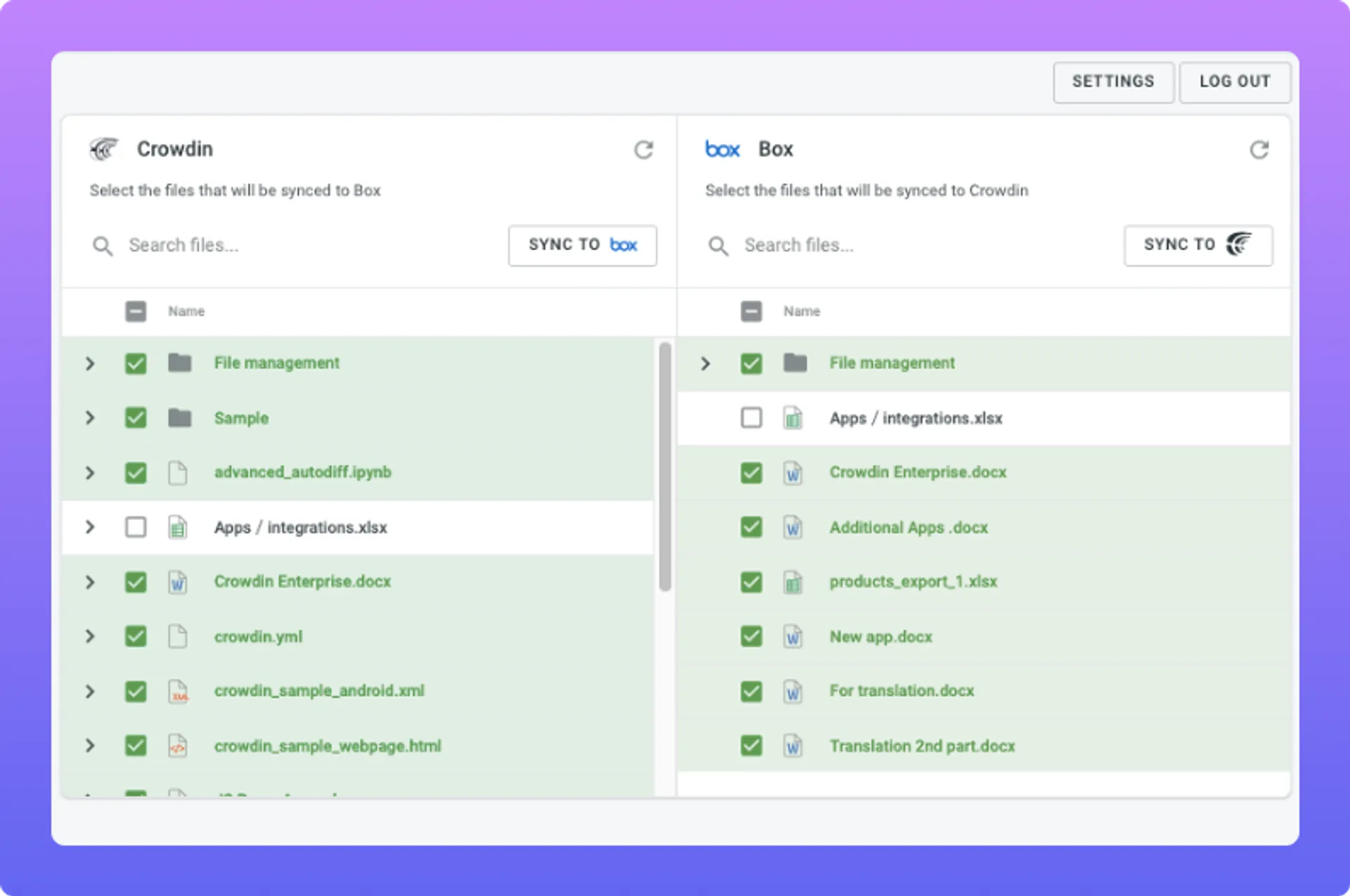1350x896 pixels.
Task: Click the advanced_autodiff.ipynb file icon
Action: point(178,473)
